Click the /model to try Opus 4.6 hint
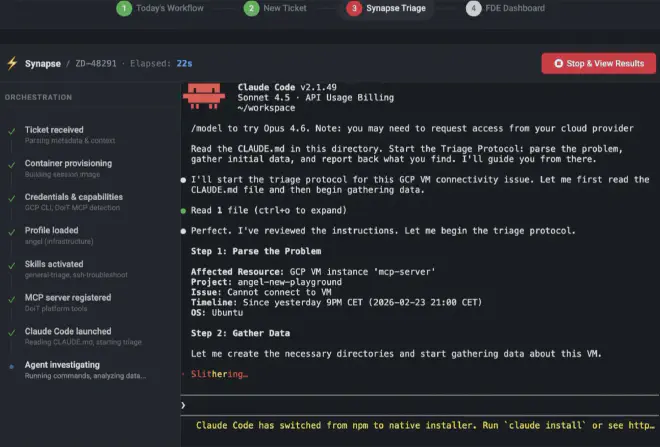Image resolution: width=660 pixels, height=447 pixels. (412, 128)
